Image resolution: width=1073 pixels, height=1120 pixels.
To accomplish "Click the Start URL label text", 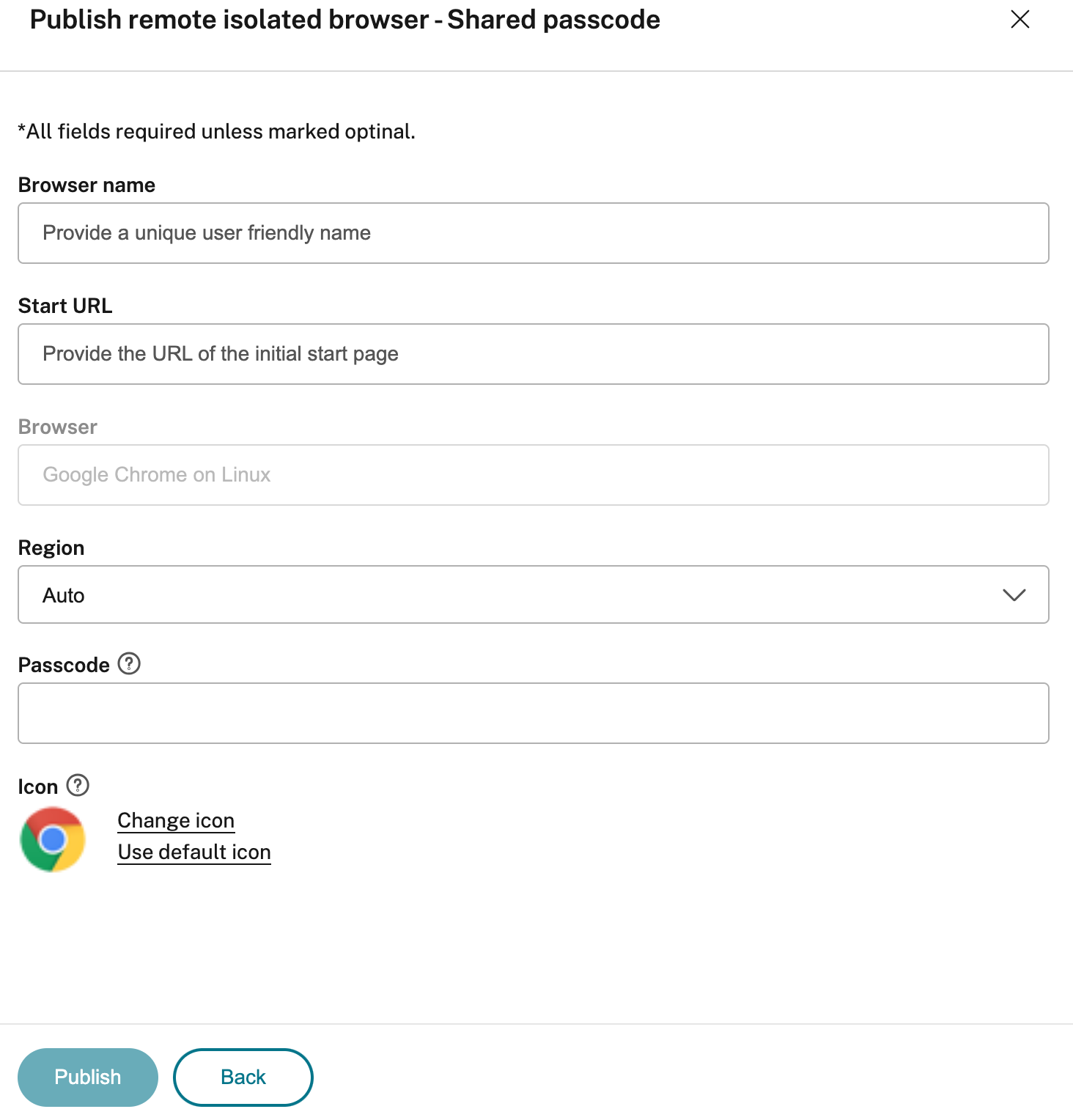I will click(x=65, y=306).
